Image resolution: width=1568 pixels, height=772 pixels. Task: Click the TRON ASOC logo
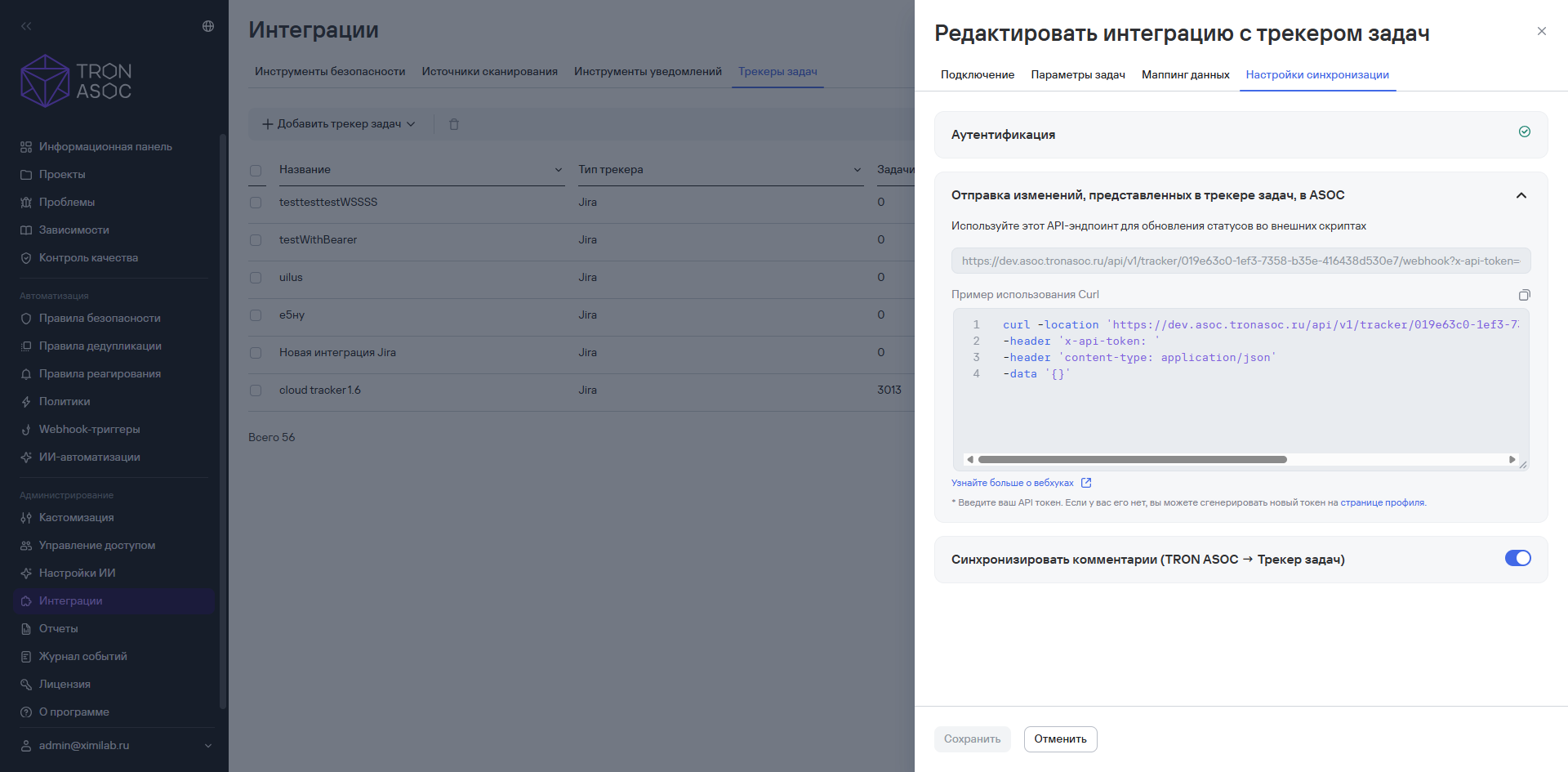tap(76, 81)
